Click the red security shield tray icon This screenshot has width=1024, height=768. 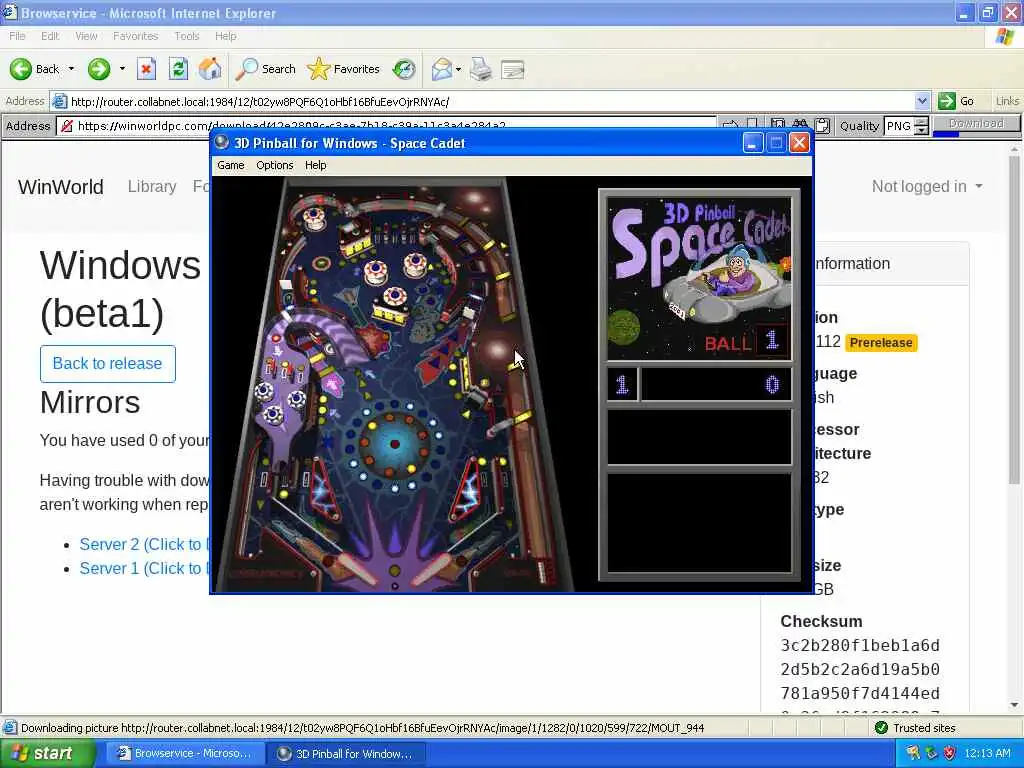pos(949,754)
